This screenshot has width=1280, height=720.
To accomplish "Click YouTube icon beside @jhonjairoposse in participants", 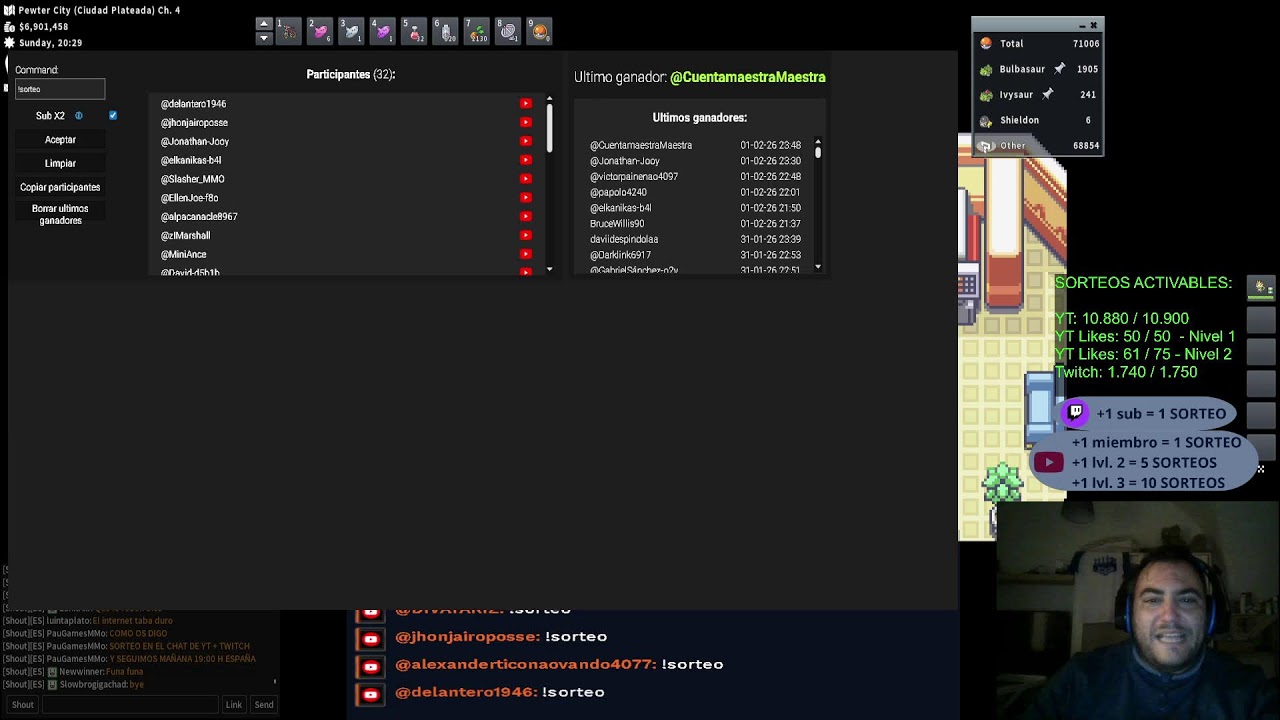I will (526, 123).
